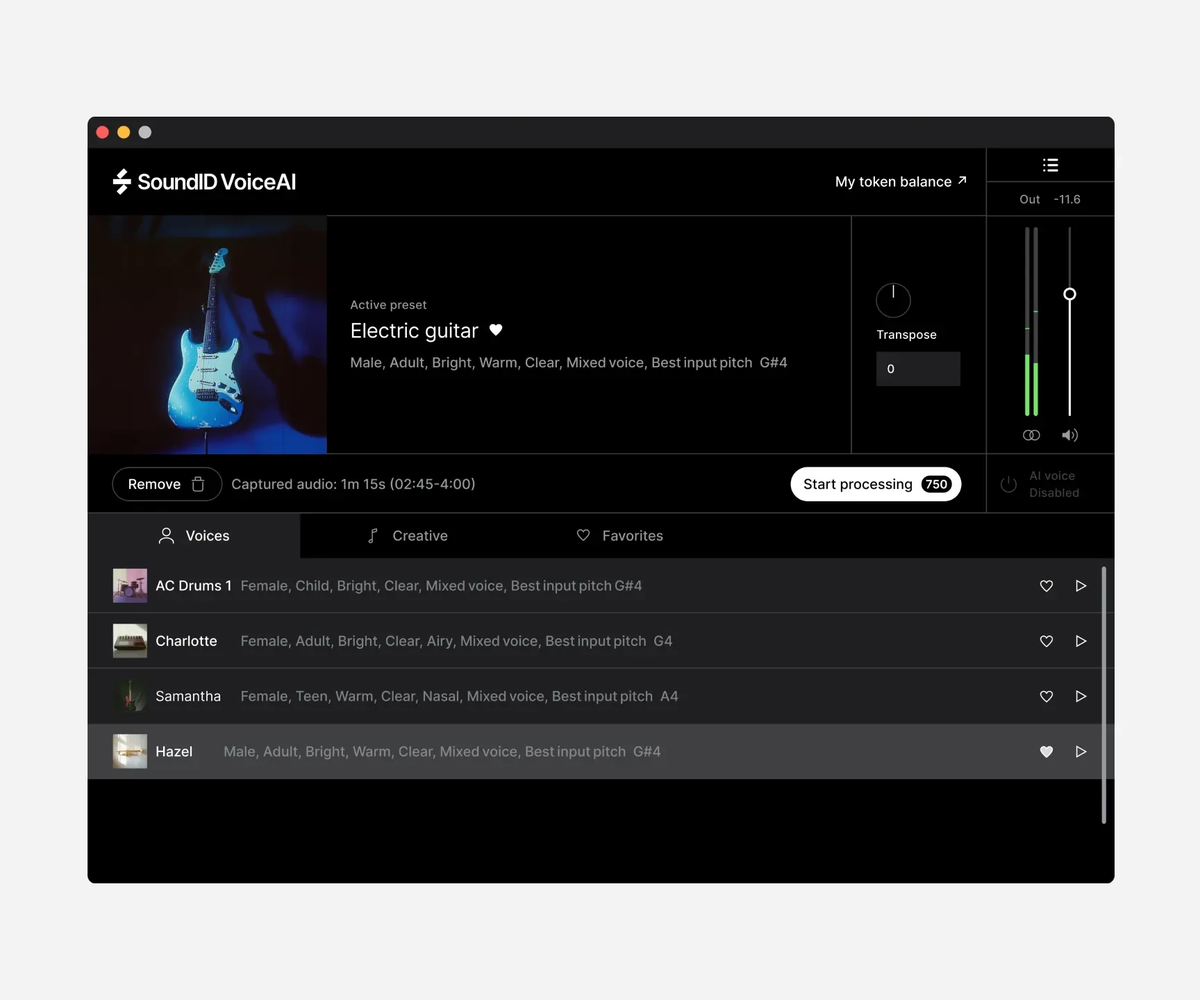
Task: Preview the Hazel voice
Action: coord(1081,752)
